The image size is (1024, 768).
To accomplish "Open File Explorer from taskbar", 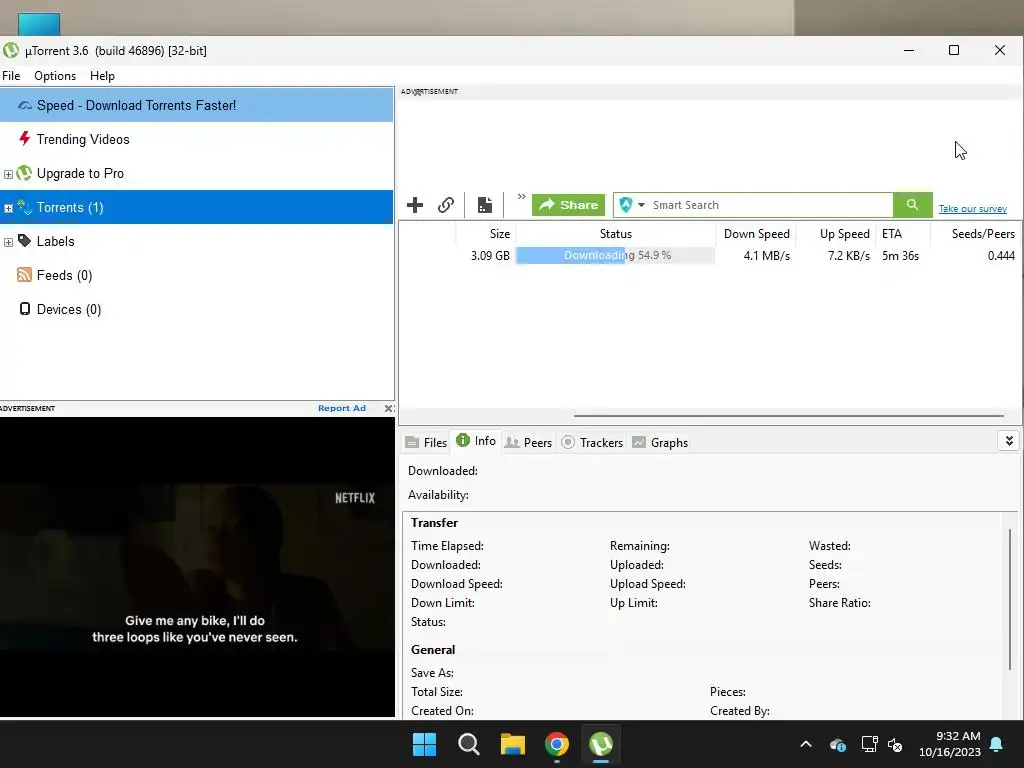I will pyautogui.click(x=513, y=744).
